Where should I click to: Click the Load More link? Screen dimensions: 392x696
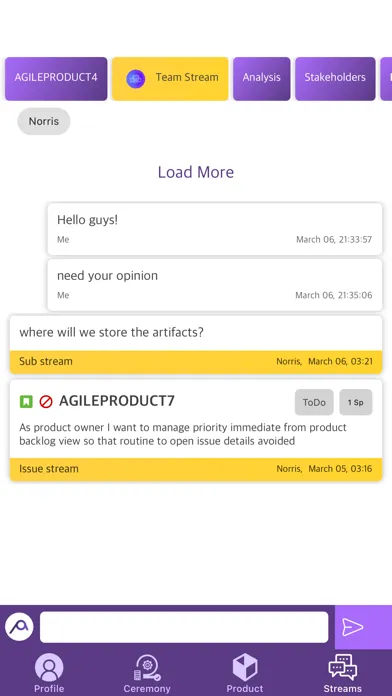pos(196,172)
